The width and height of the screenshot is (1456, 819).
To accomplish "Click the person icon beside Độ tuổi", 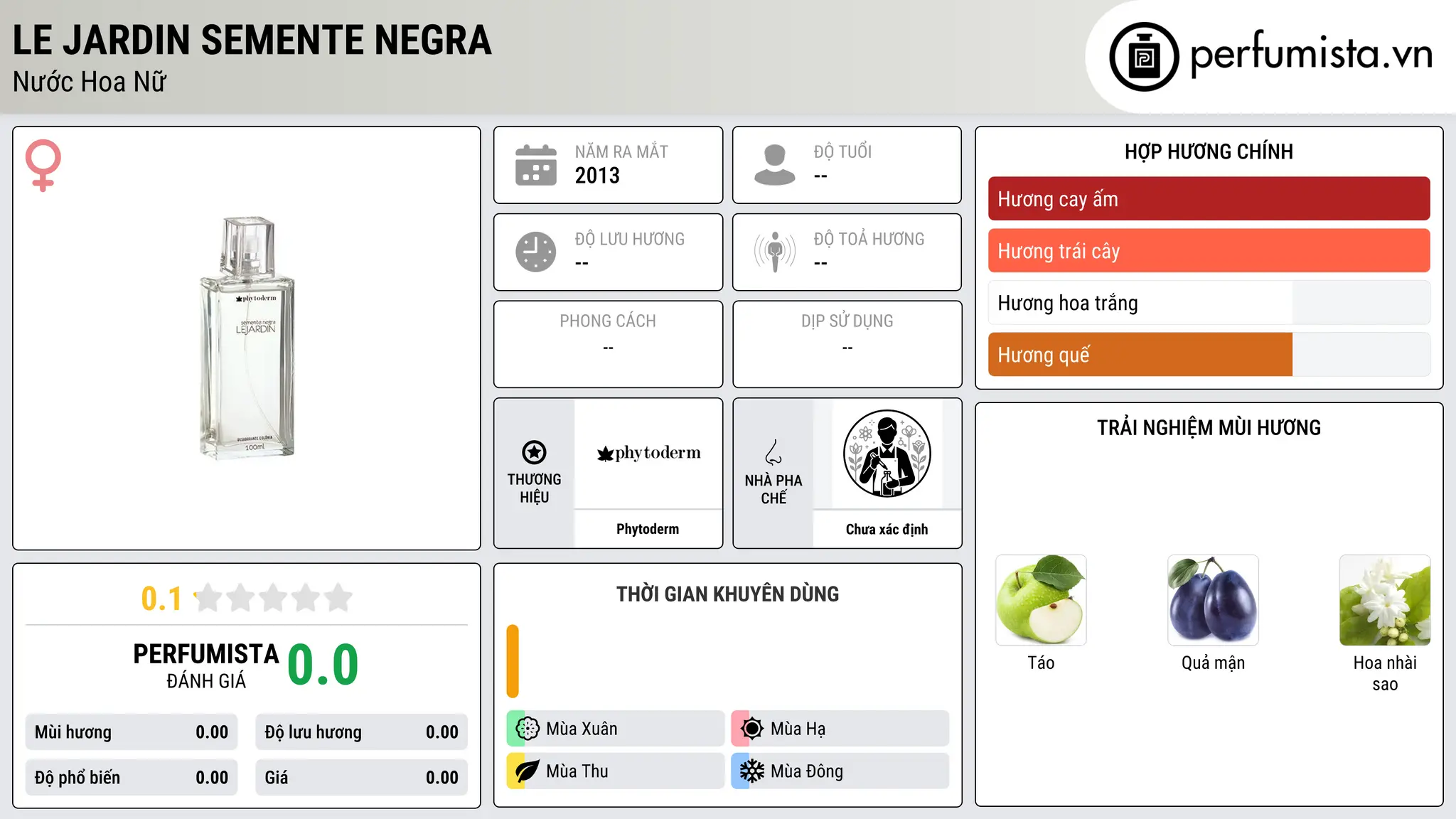I will pos(775,165).
